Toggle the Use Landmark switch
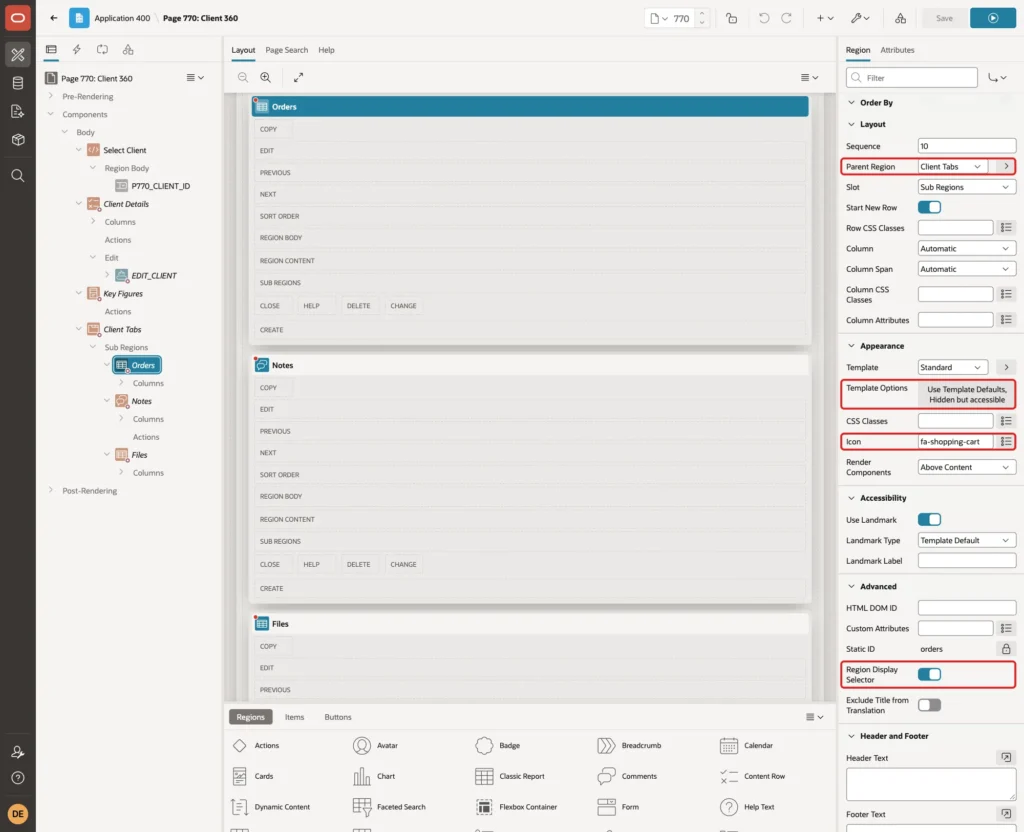The width and height of the screenshot is (1024, 832). [x=929, y=520]
